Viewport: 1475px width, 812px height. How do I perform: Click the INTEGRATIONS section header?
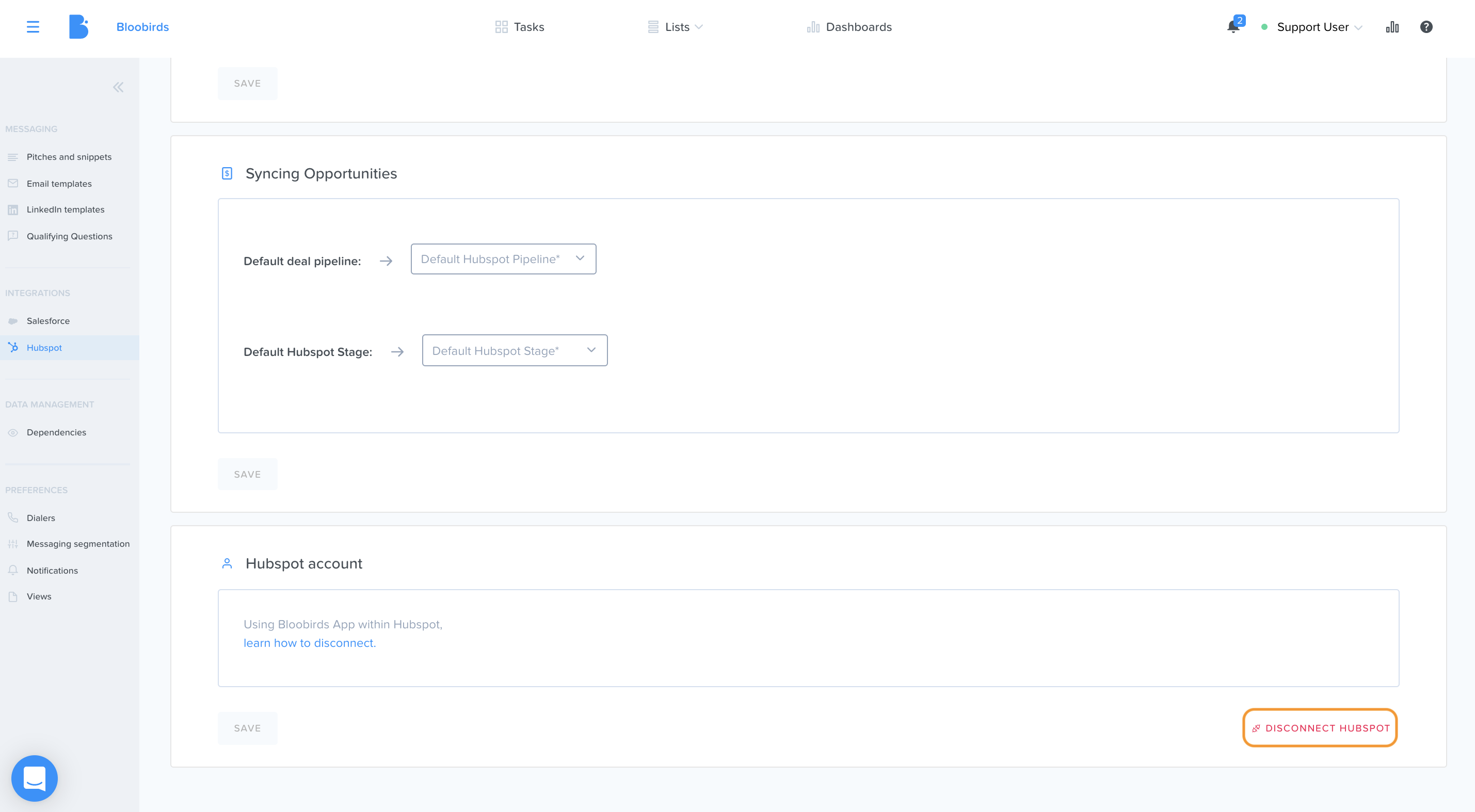pyautogui.click(x=38, y=293)
